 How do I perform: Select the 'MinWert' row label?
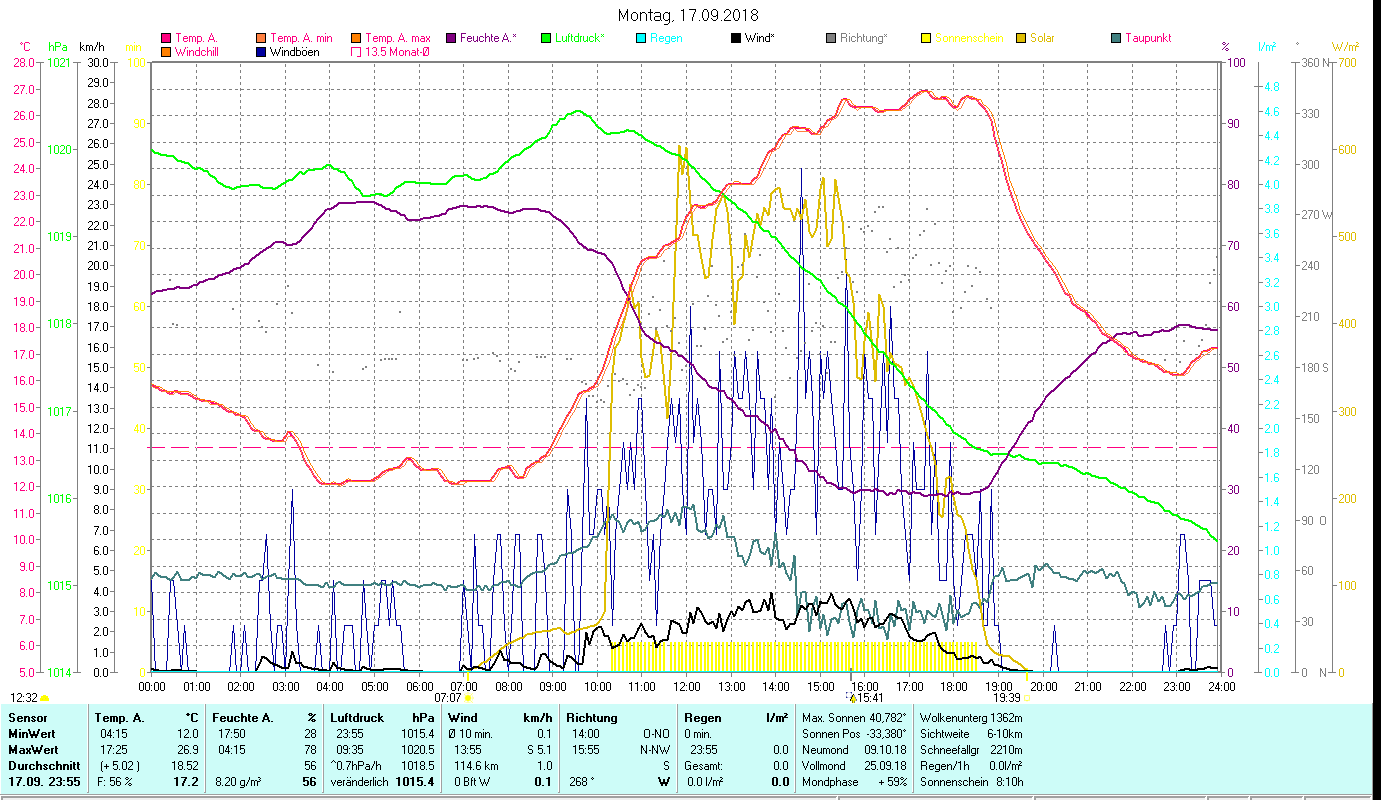(x=31, y=733)
